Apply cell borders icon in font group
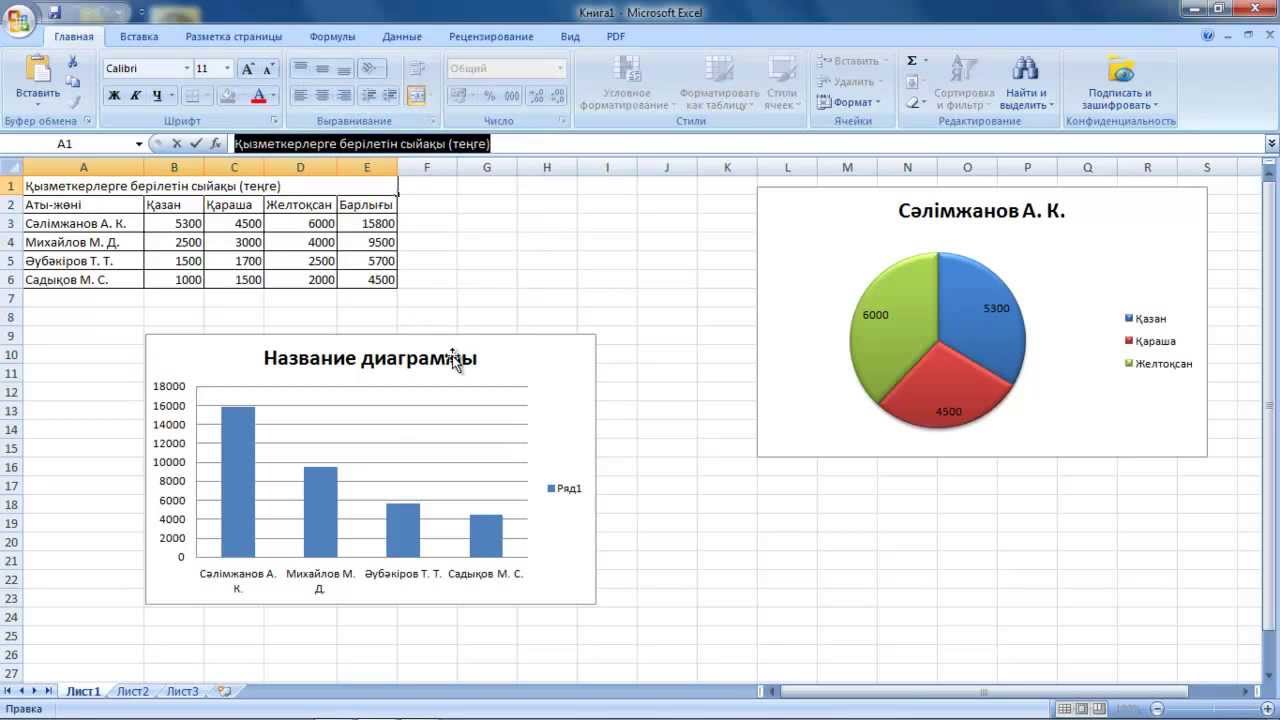Image resolution: width=1280 pixels, height=720 pixels. pos(192,96)
